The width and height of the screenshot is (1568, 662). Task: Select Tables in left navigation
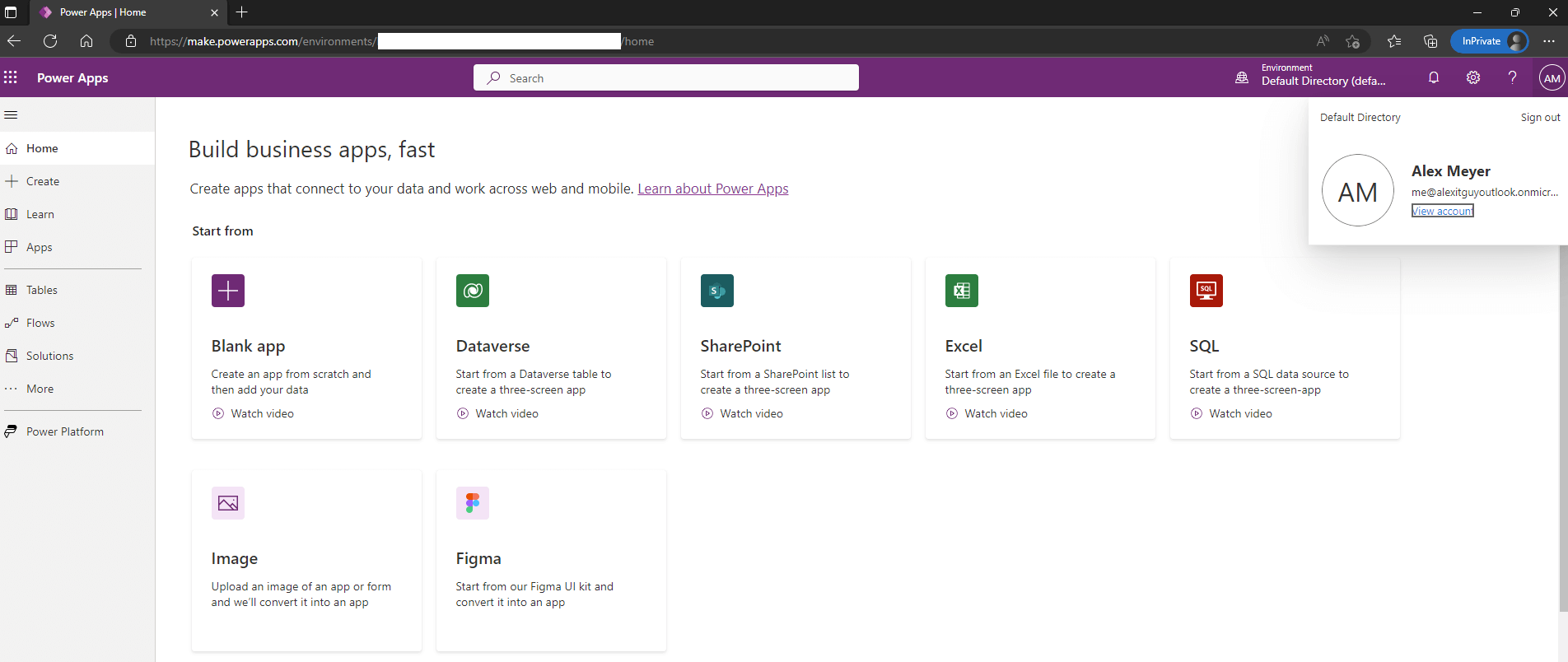click(x=77, y=290)
